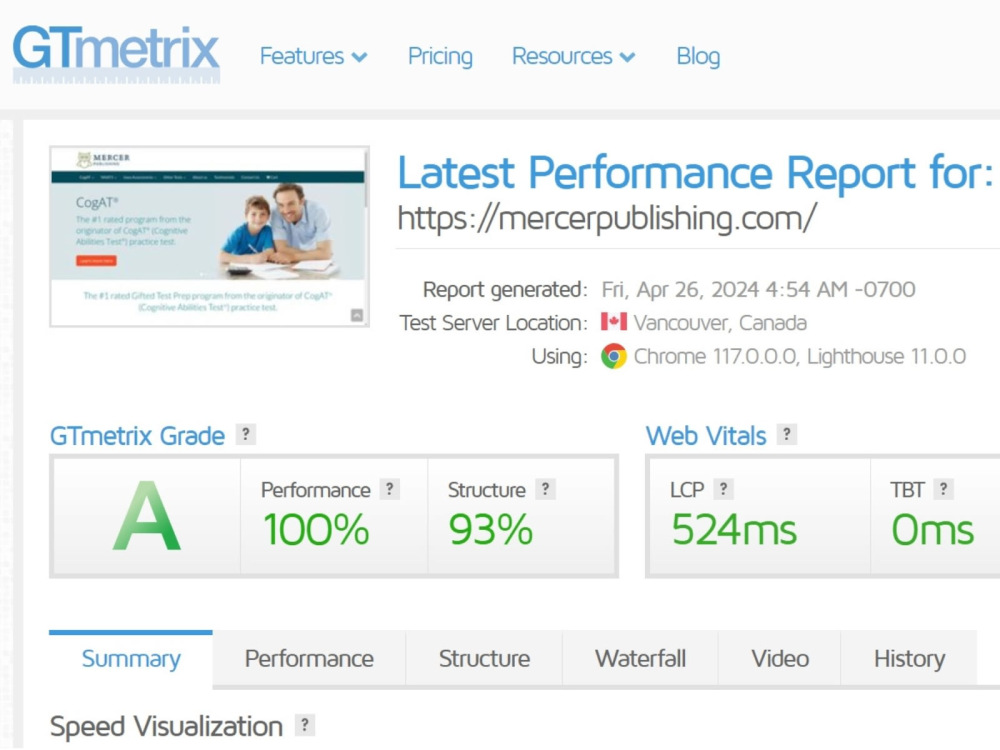Open the History tab

coord(909,659)
